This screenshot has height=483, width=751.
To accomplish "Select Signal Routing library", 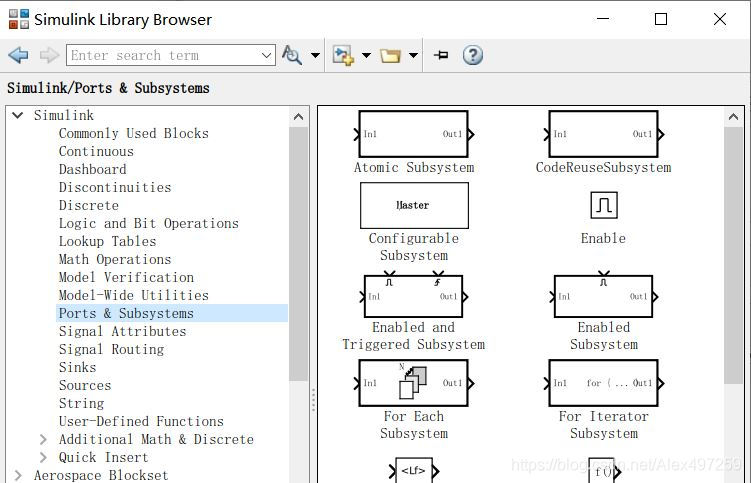I will [x=111, y=350].
